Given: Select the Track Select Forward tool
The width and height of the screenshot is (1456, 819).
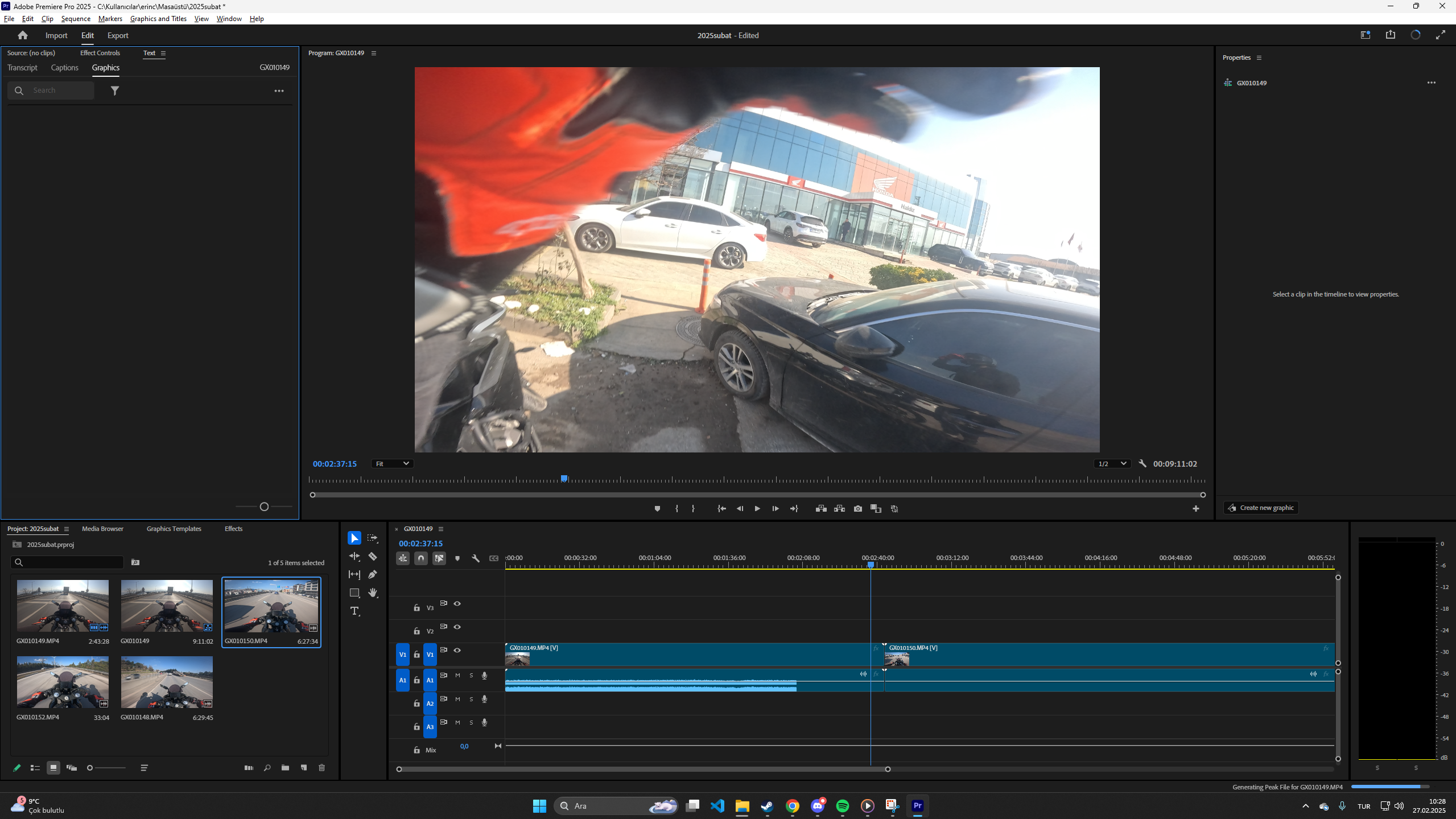Looking at the screenshot, I should (x=373, y=538).
